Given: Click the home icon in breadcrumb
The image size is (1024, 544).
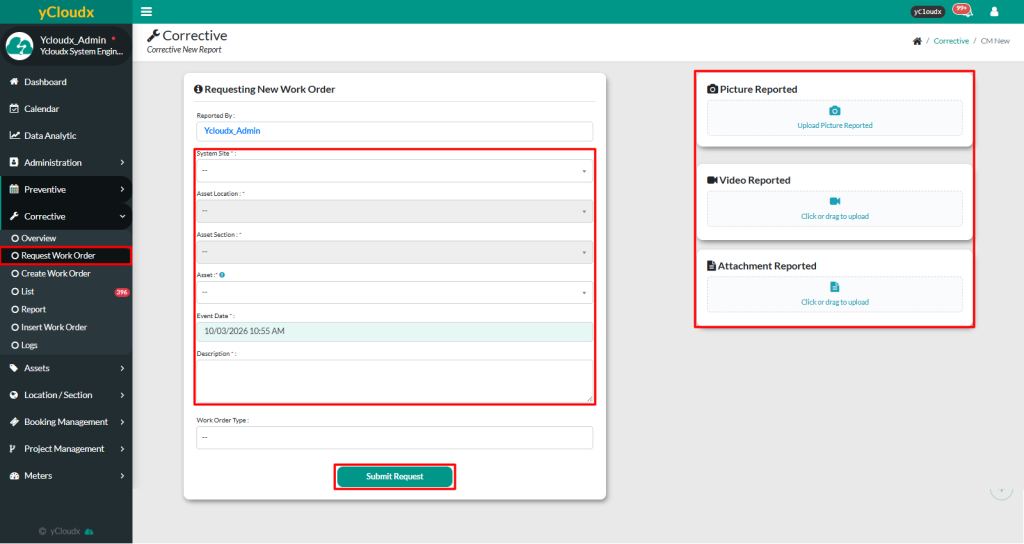Looking at the screenshot, I should (x=917, y=41).
